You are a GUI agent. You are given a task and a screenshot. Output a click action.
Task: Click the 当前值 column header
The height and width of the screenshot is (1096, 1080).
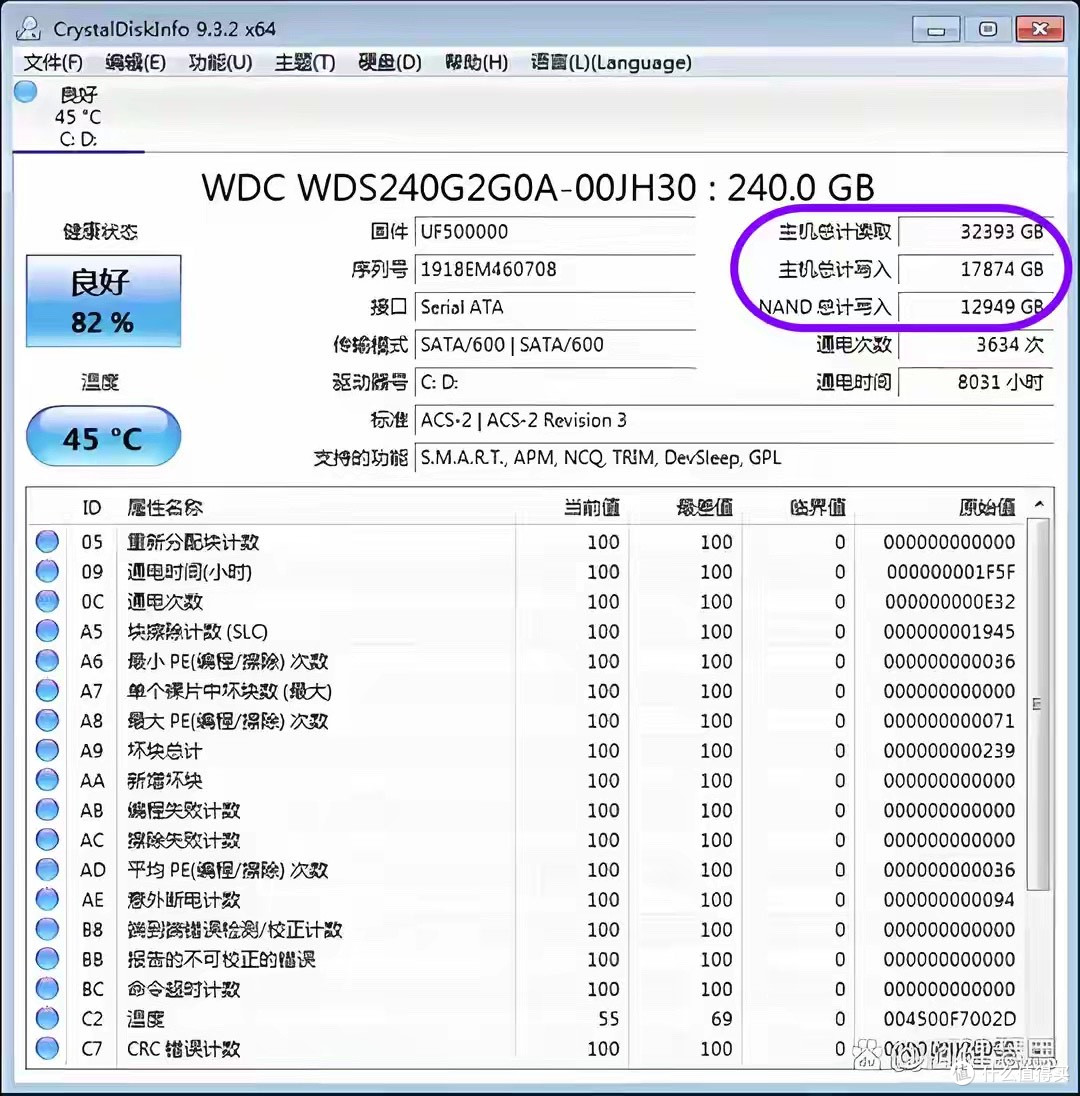[x=591, y=507]
